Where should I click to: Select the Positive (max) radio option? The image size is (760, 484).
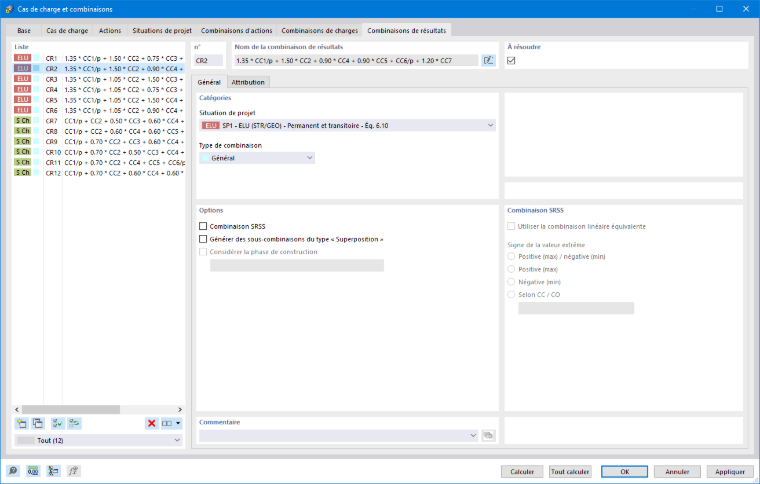click(x=511, y=269)
